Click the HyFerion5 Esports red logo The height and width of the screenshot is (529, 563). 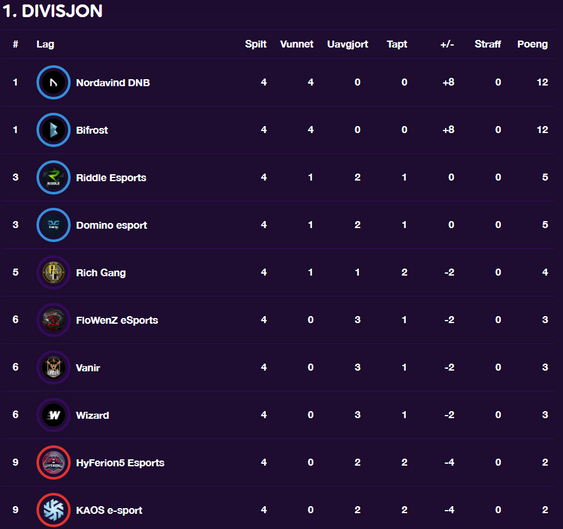[53, 462]
